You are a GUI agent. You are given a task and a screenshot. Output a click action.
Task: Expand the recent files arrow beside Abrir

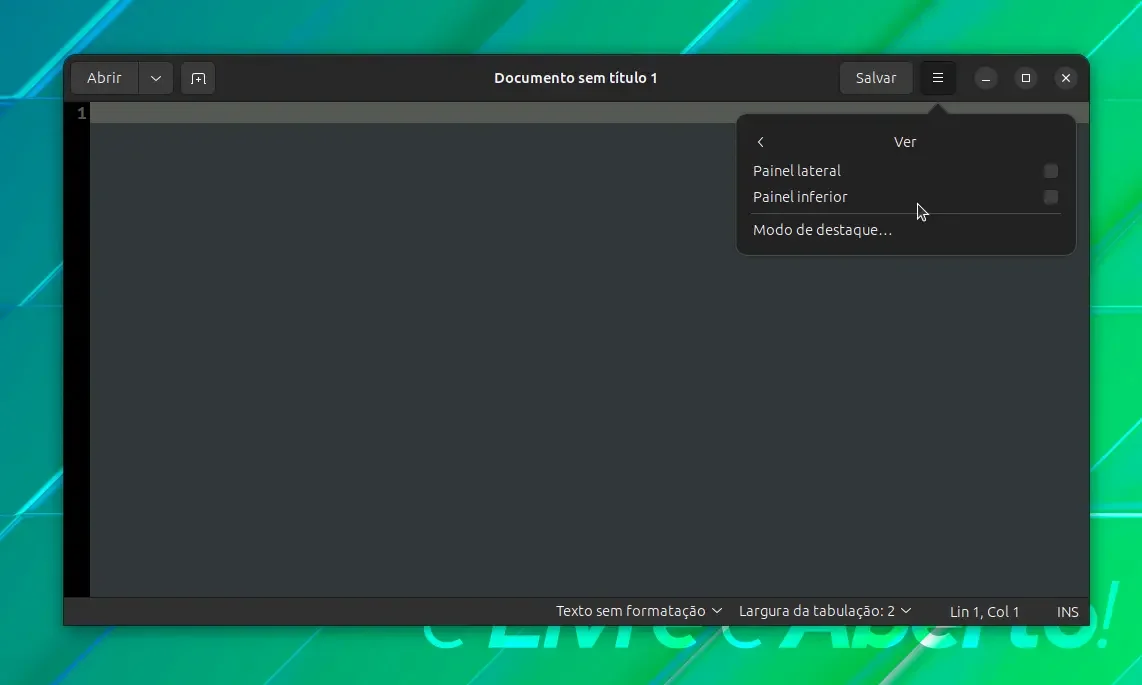point(155,78)
